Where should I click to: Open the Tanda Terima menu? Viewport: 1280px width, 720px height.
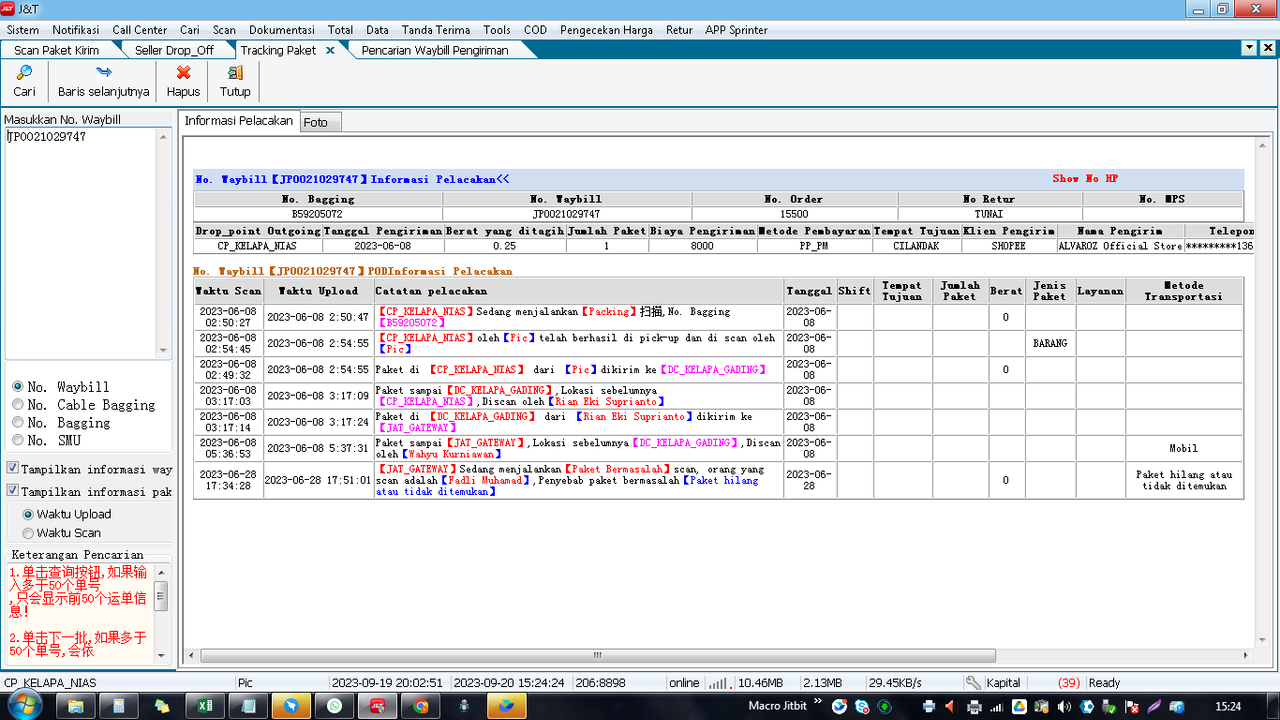tap(436, 30)
